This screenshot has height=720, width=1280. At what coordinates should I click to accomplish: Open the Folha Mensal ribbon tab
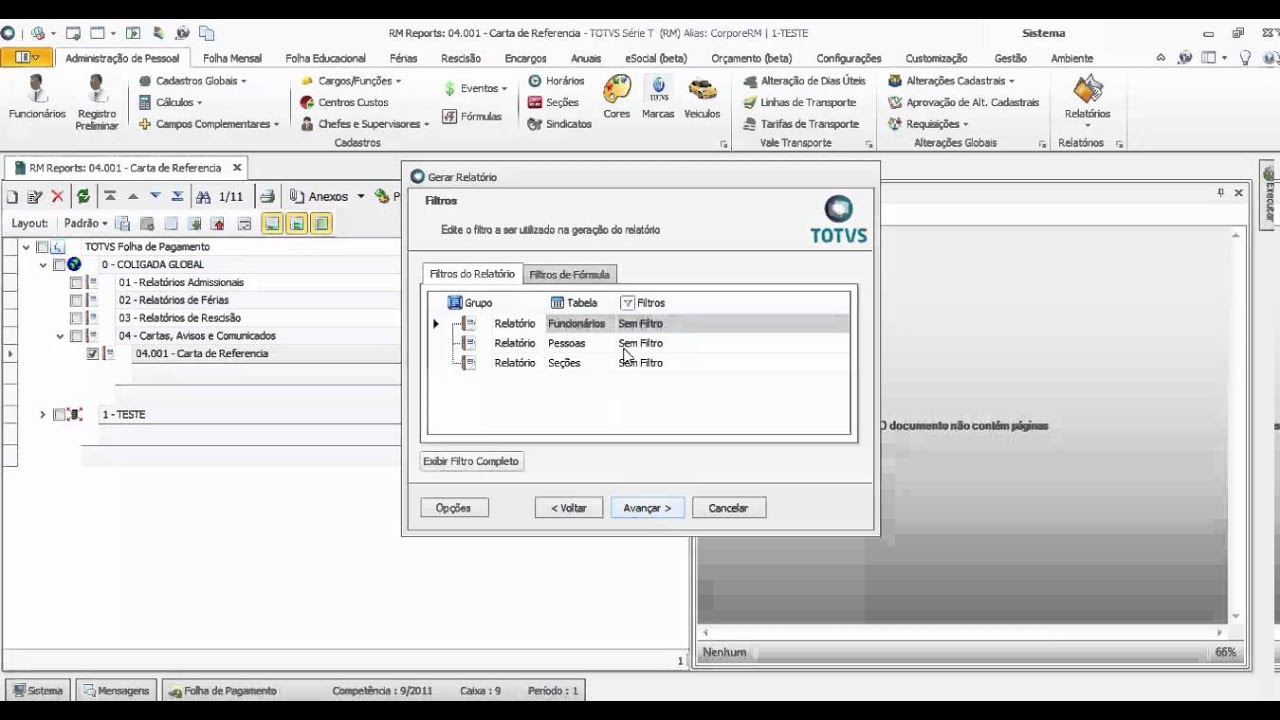click(232, 58)
